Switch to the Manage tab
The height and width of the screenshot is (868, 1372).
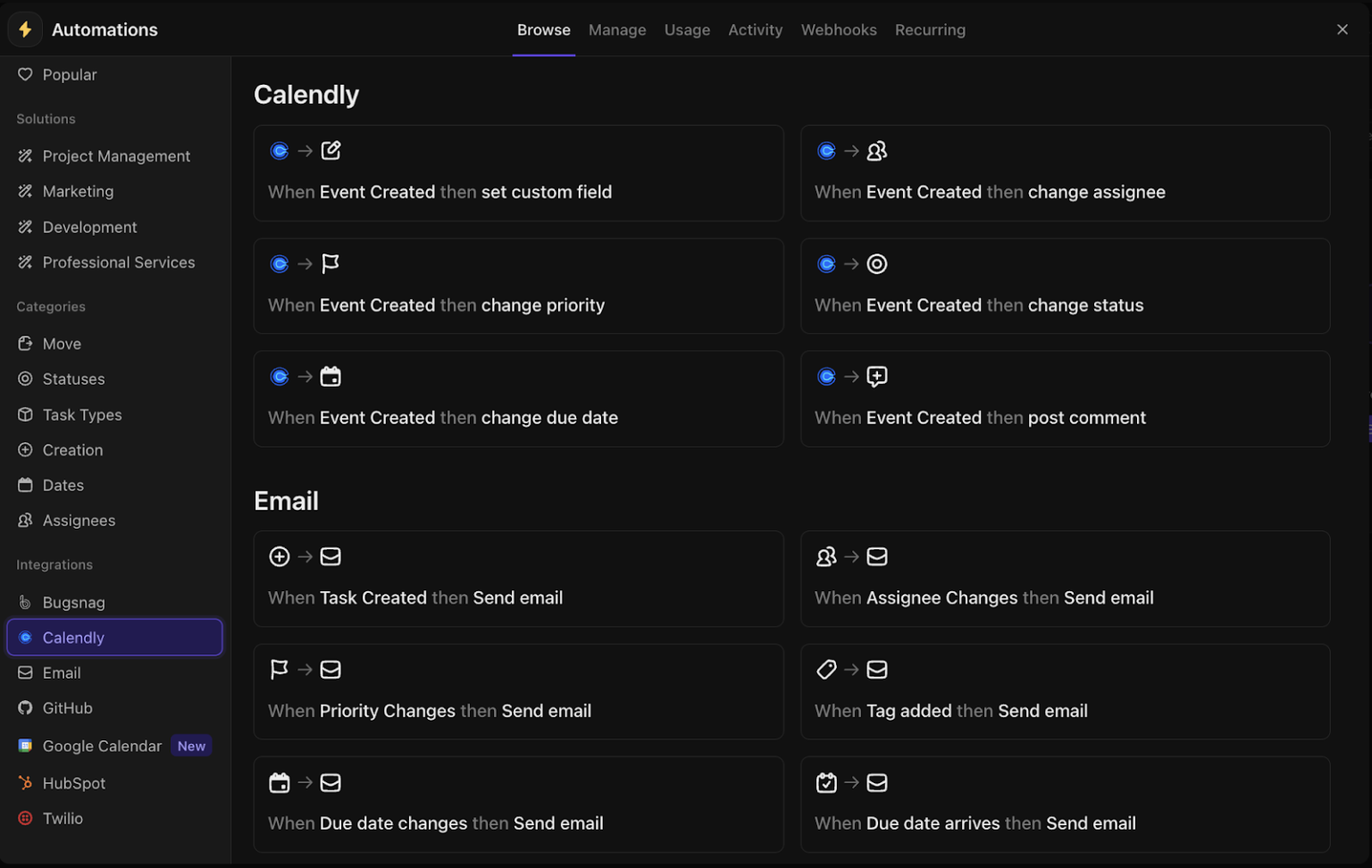pos(617,29)
